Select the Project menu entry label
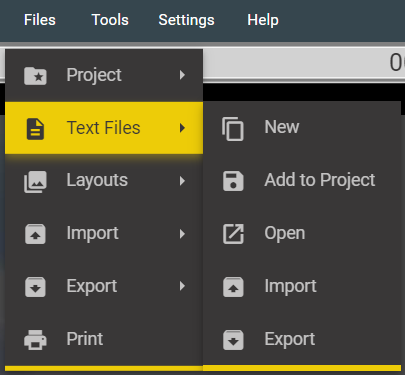The image size is (405, 375). coord(94,75)
